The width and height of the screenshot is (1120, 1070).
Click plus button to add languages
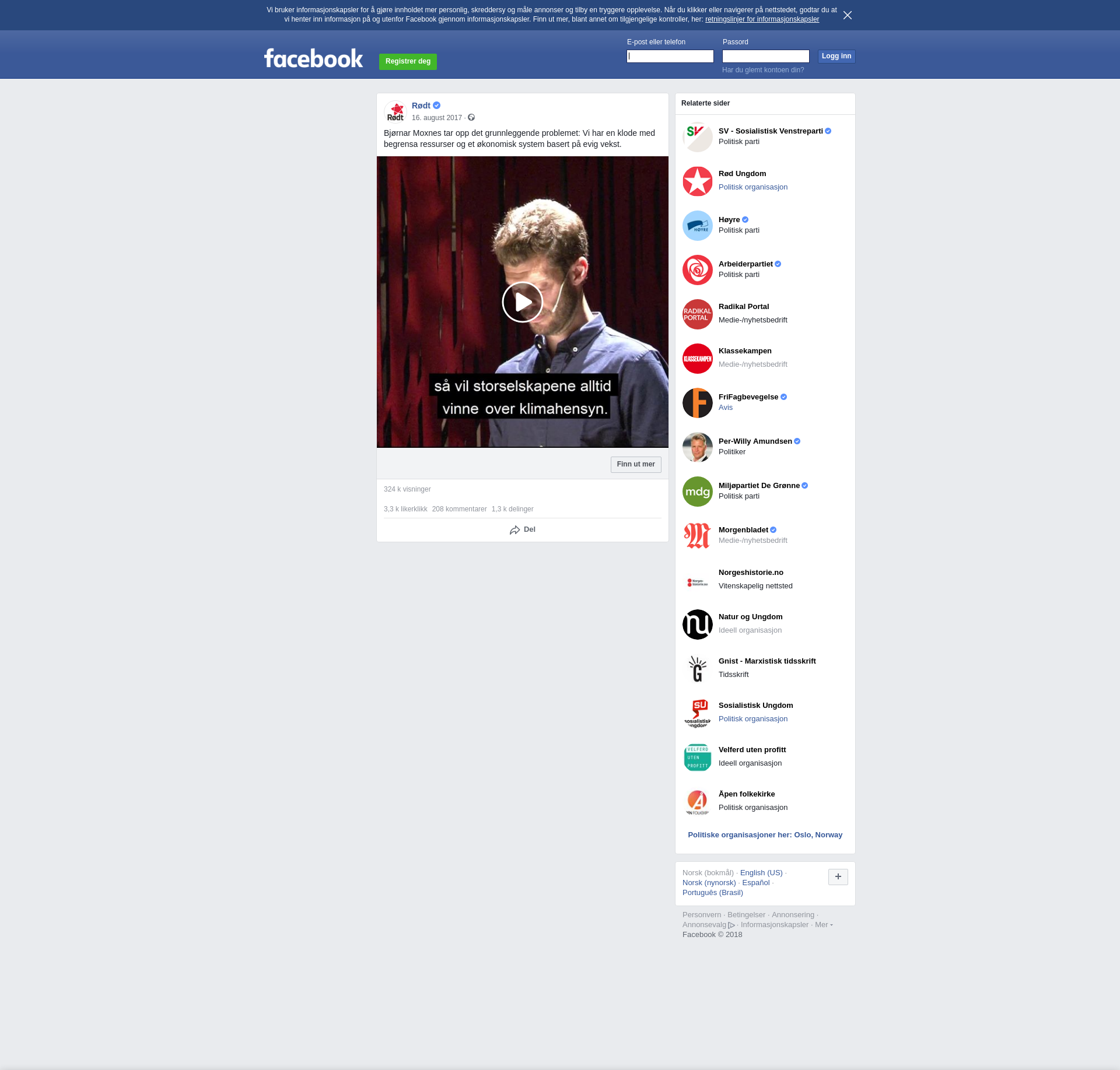click(838, 876)
